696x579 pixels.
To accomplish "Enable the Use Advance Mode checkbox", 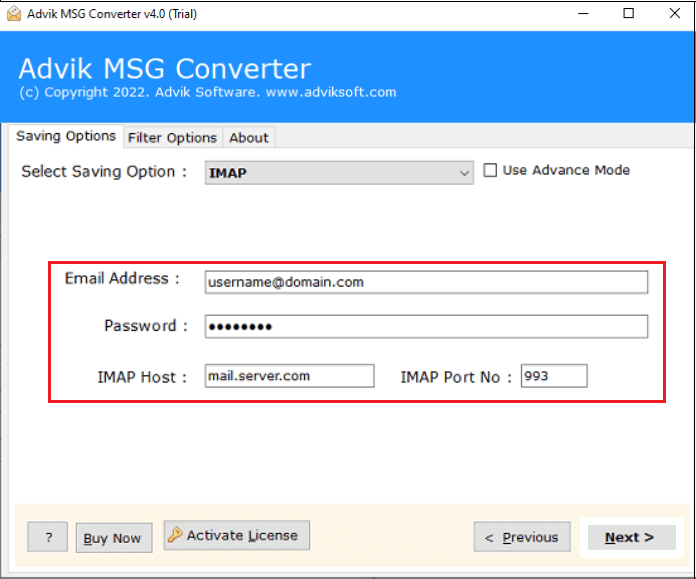I will tap(490, 170).
